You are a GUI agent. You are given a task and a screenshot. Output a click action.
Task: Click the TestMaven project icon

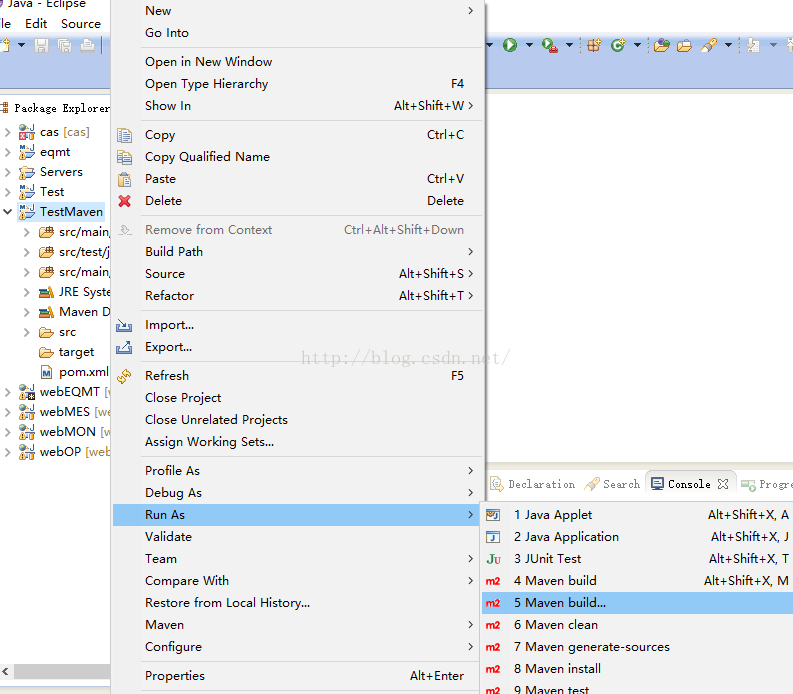tap(27, 212)
